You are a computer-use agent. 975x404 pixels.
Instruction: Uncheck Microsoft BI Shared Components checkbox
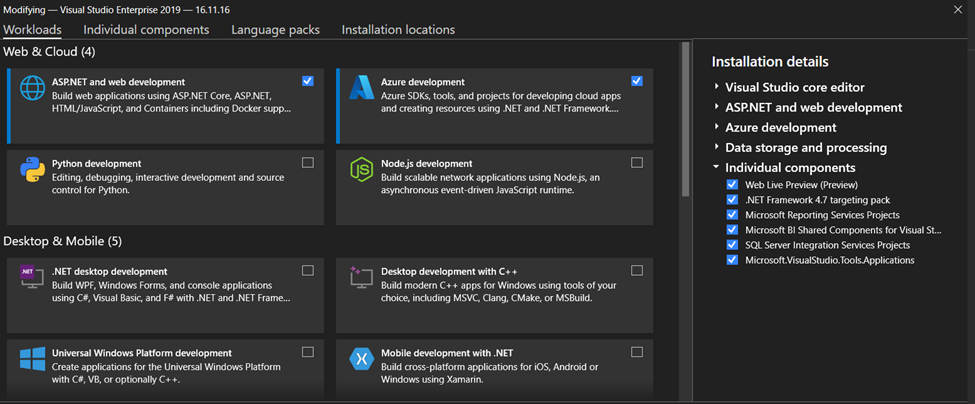[x=732, y=230]
